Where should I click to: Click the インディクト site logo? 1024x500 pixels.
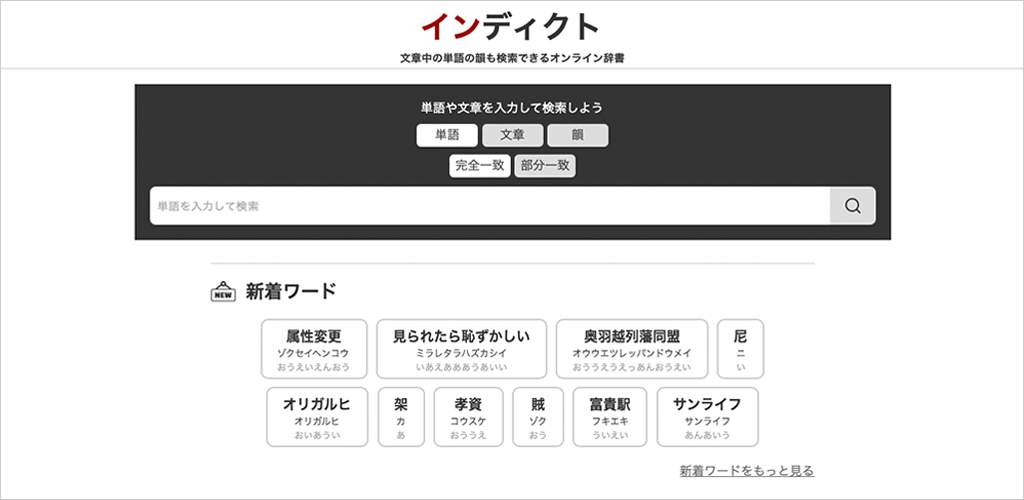(511, 27)
